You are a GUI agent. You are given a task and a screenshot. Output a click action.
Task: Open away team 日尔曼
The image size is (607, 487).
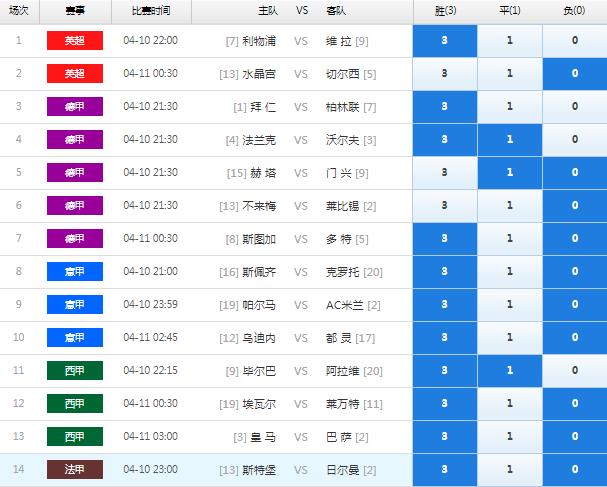click(343, 470)
